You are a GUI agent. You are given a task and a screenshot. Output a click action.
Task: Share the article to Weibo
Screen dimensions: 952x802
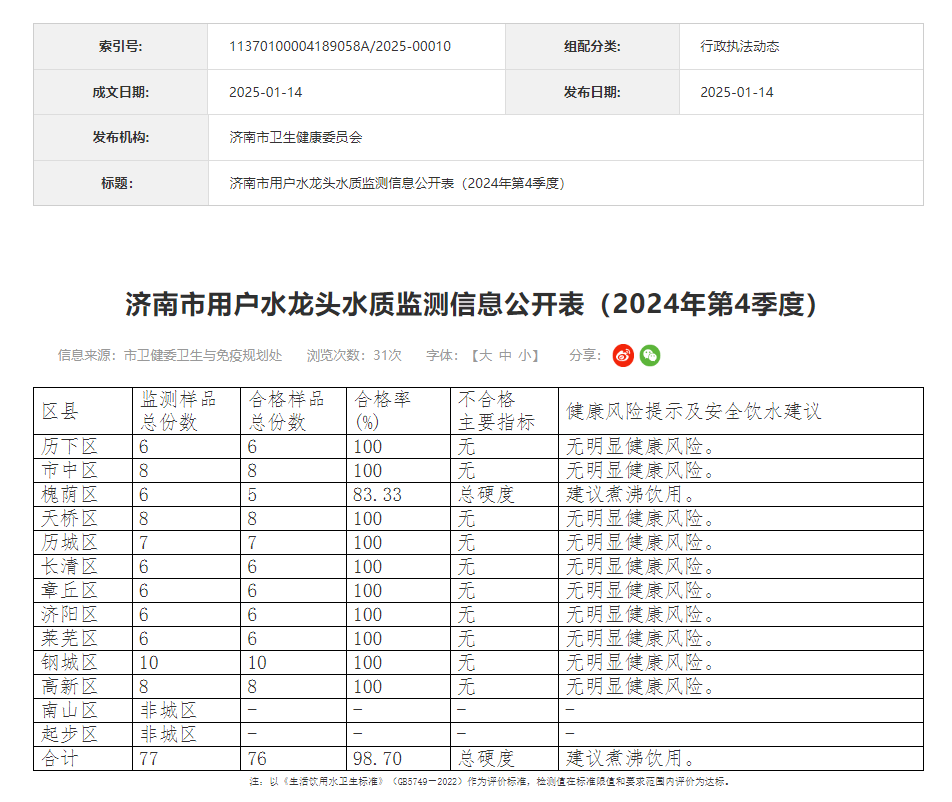tap(623, 355)
